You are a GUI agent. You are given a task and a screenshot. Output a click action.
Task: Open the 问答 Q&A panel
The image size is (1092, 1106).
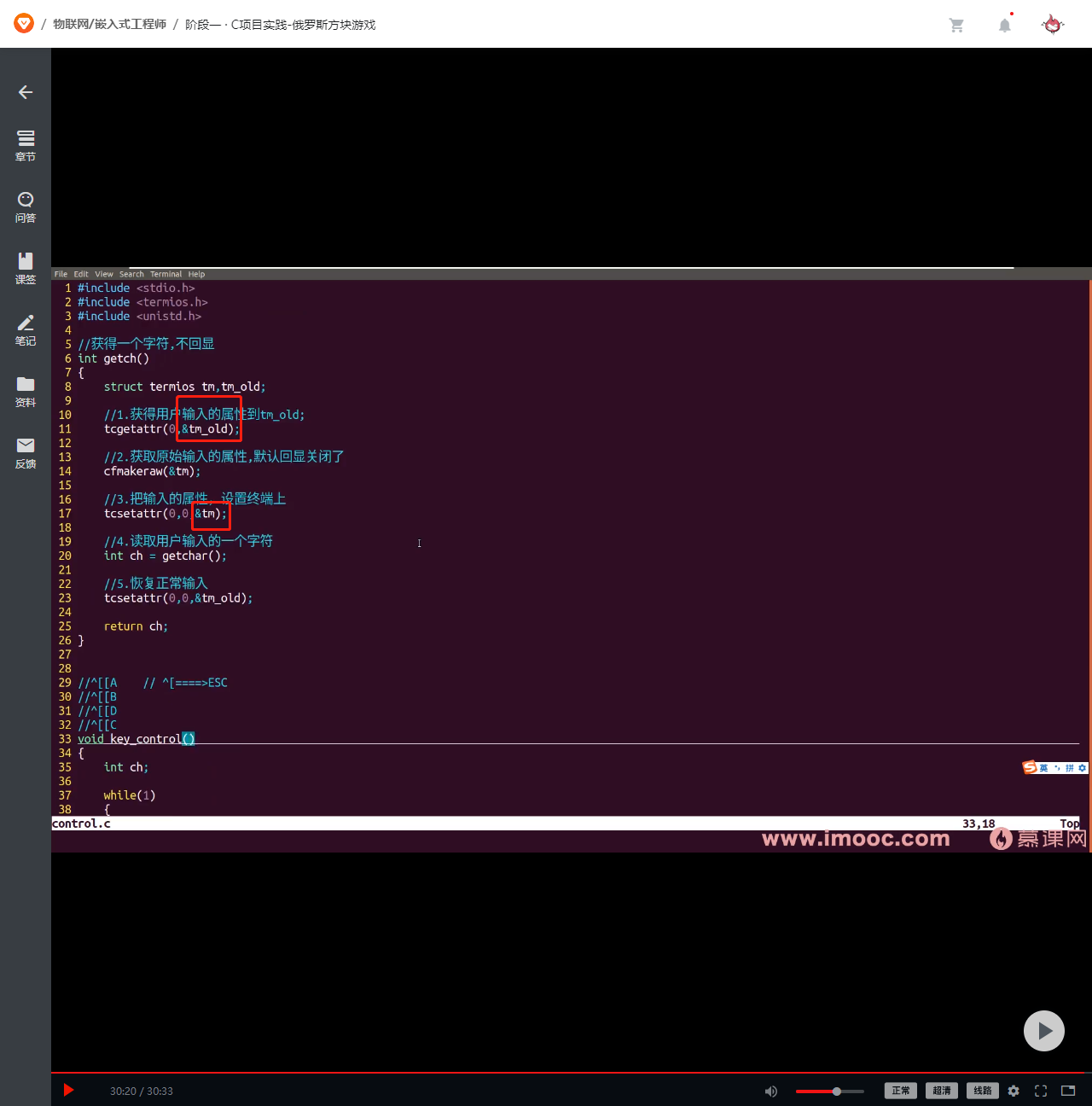26,207
